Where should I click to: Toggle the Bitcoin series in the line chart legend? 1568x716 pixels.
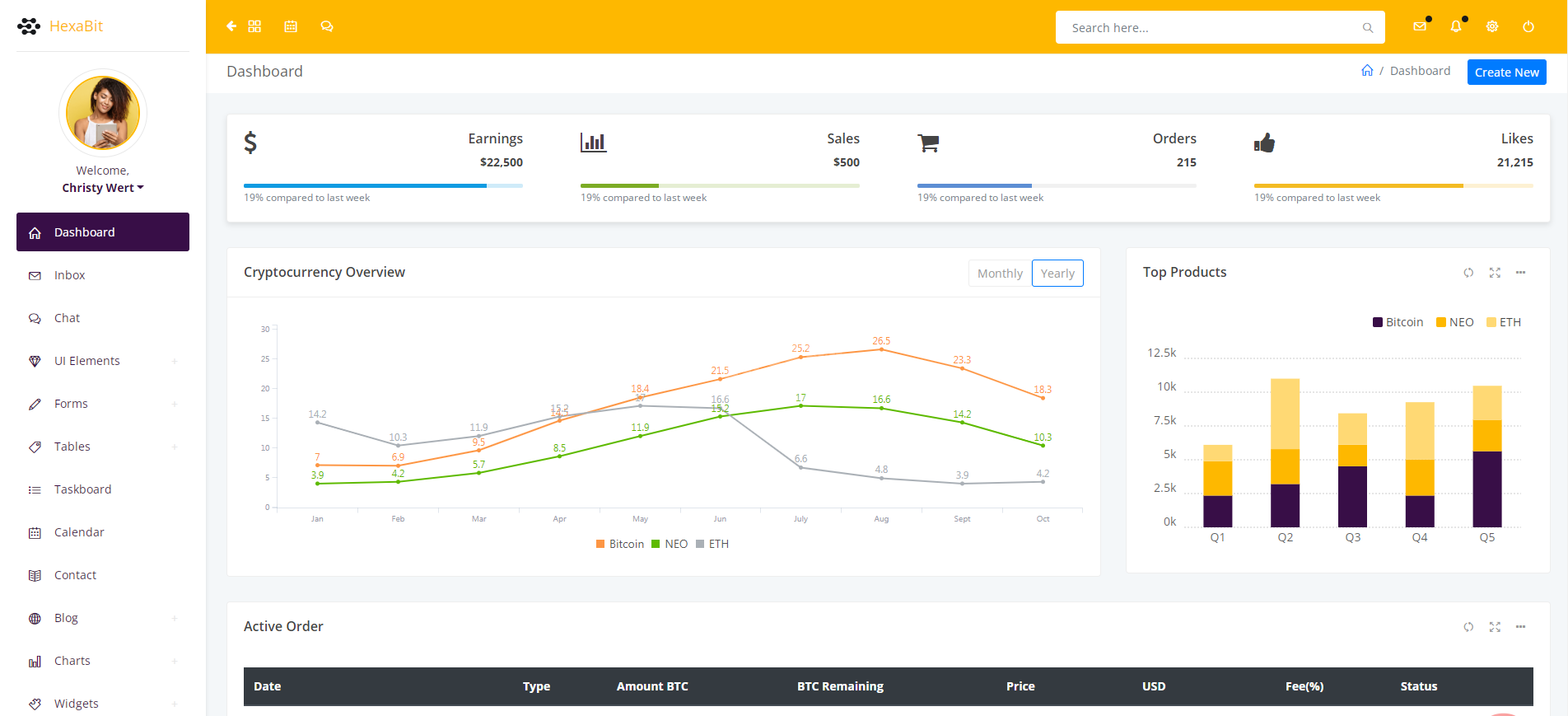click(x=620, y=544)
